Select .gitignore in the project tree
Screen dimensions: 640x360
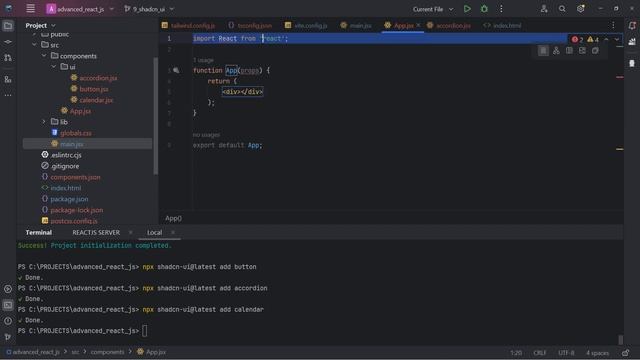pyautogui.click(x=65, y=166)
